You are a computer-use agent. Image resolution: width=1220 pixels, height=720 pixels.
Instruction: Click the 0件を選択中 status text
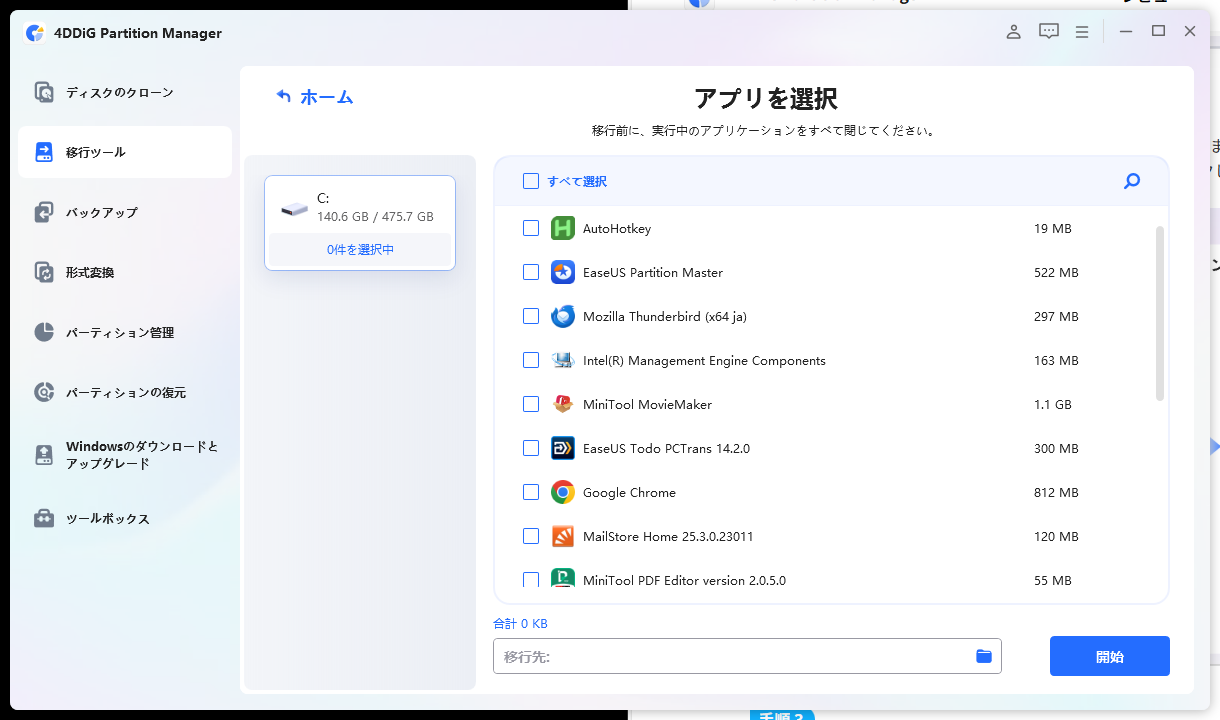(x=360, y=250)
